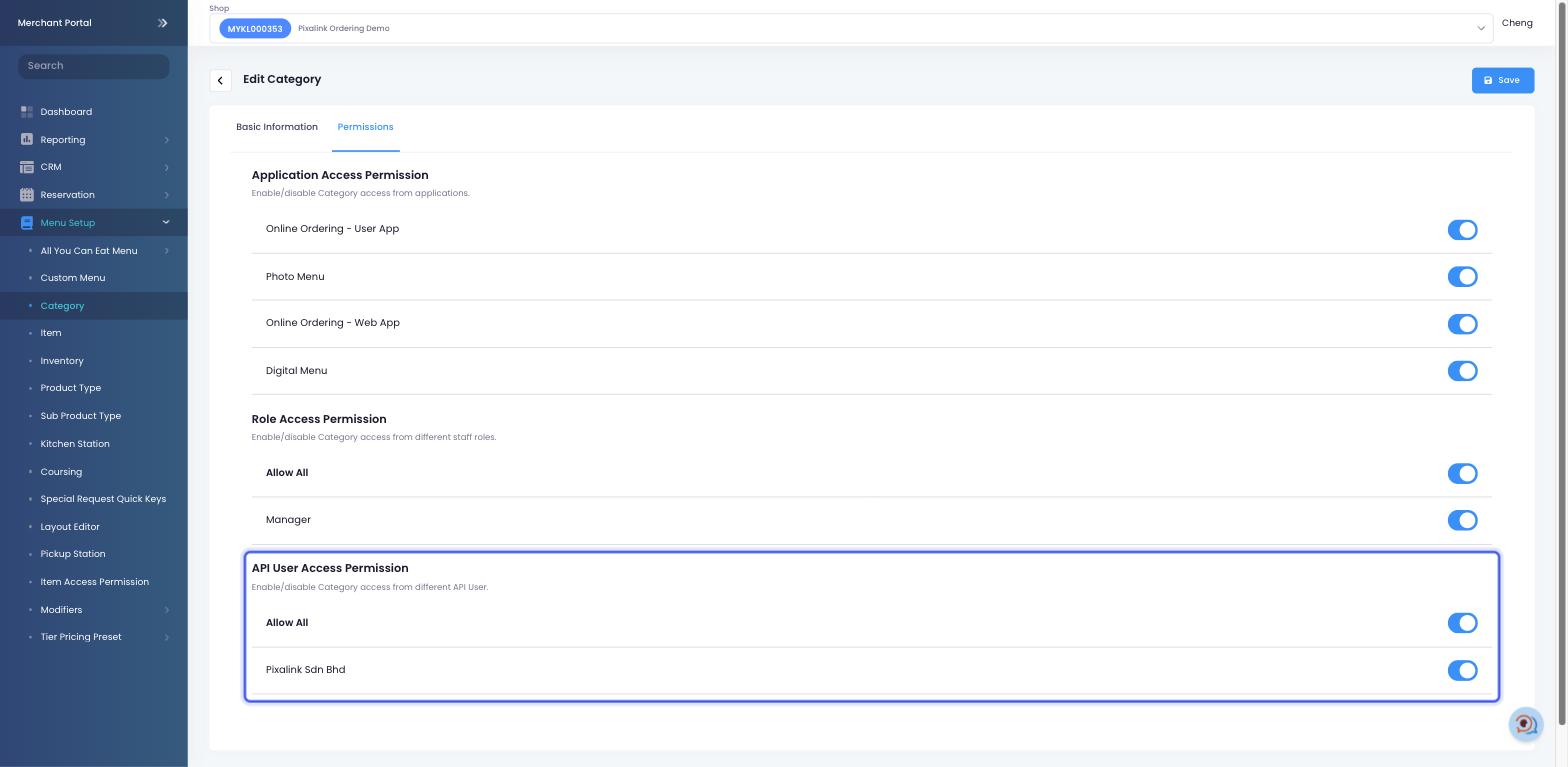The width and height of the screenshot is (1568, 767).
Task: Expand the Modifiers submenu
Action: [x=166, y=610]
